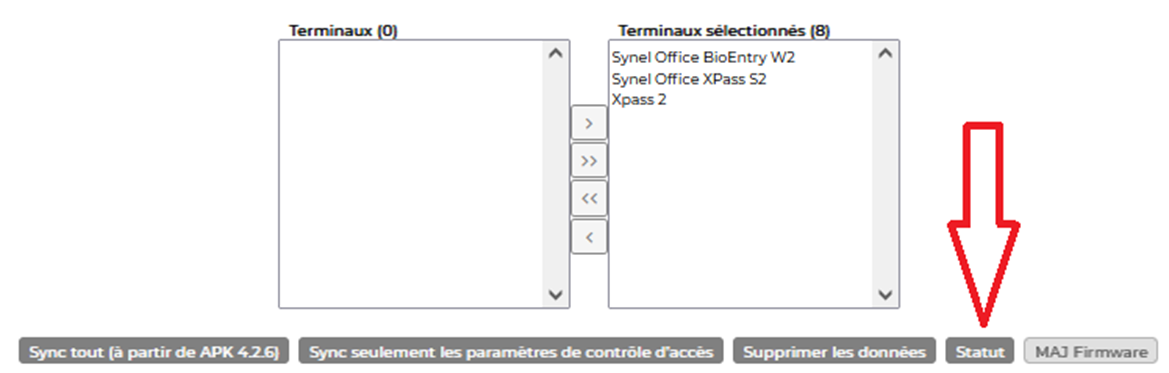Click Sync seulement les paramètres de contrôle d'accès

coord(511,352)
